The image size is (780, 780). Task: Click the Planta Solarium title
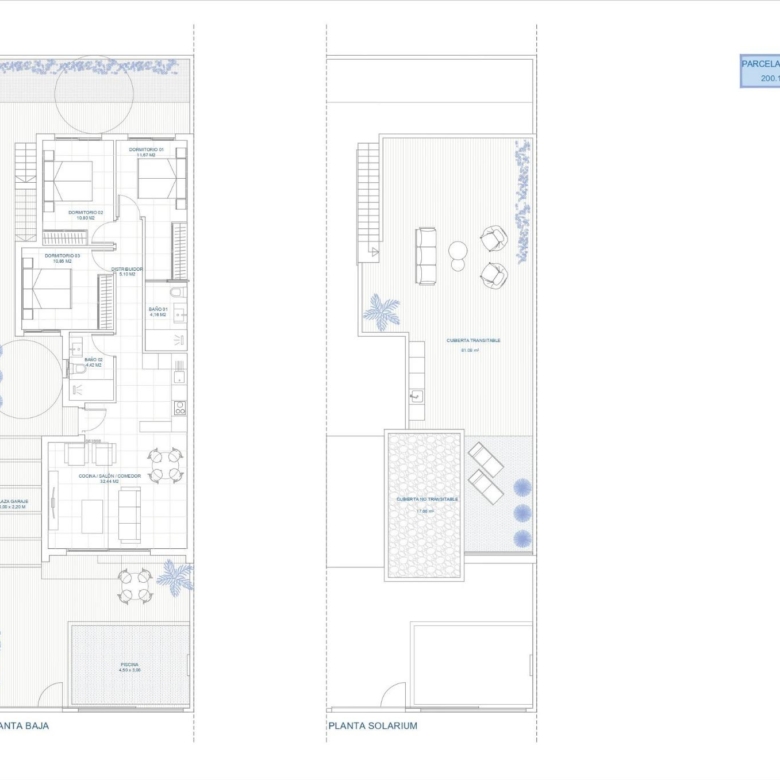coord(373,726)
